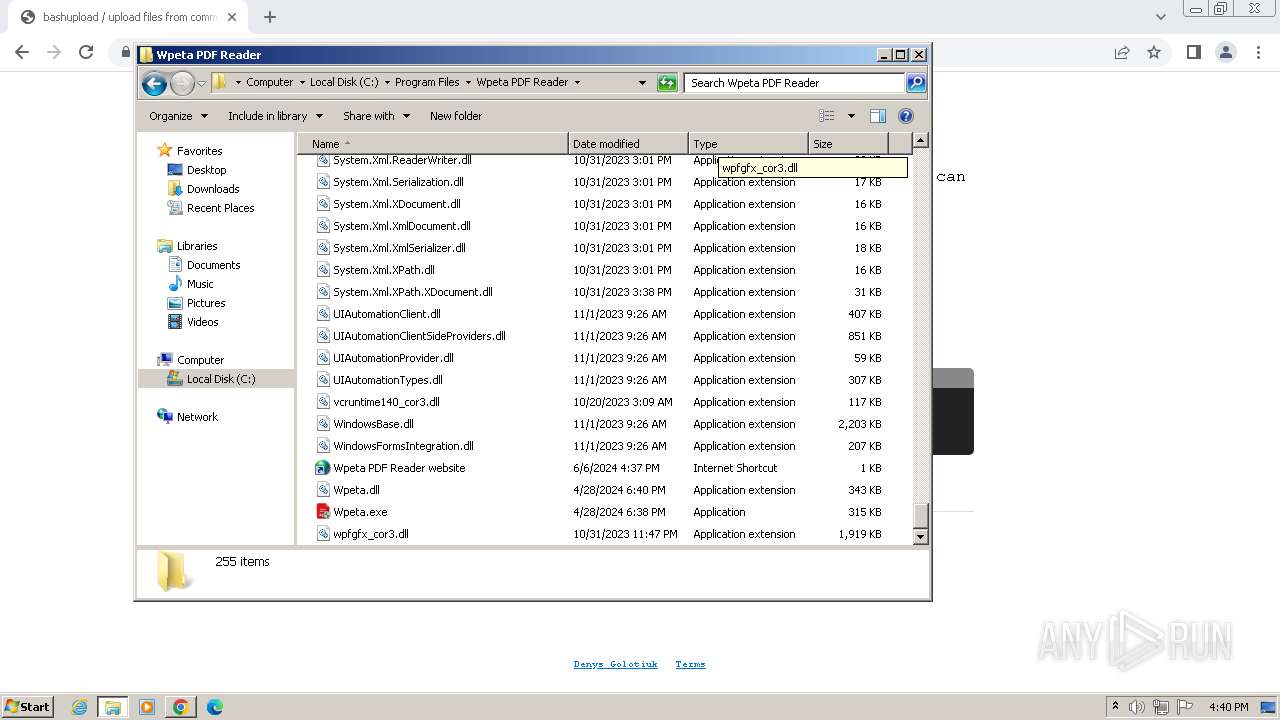1280x720 pixels.
Task: Click Chrome's share page icon
Action: [1122, 52]
